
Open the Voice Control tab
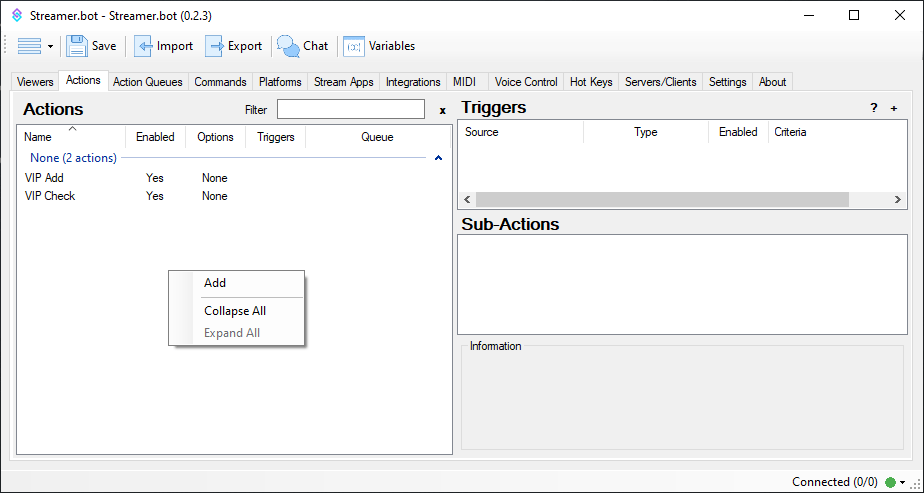click(526, 82)
